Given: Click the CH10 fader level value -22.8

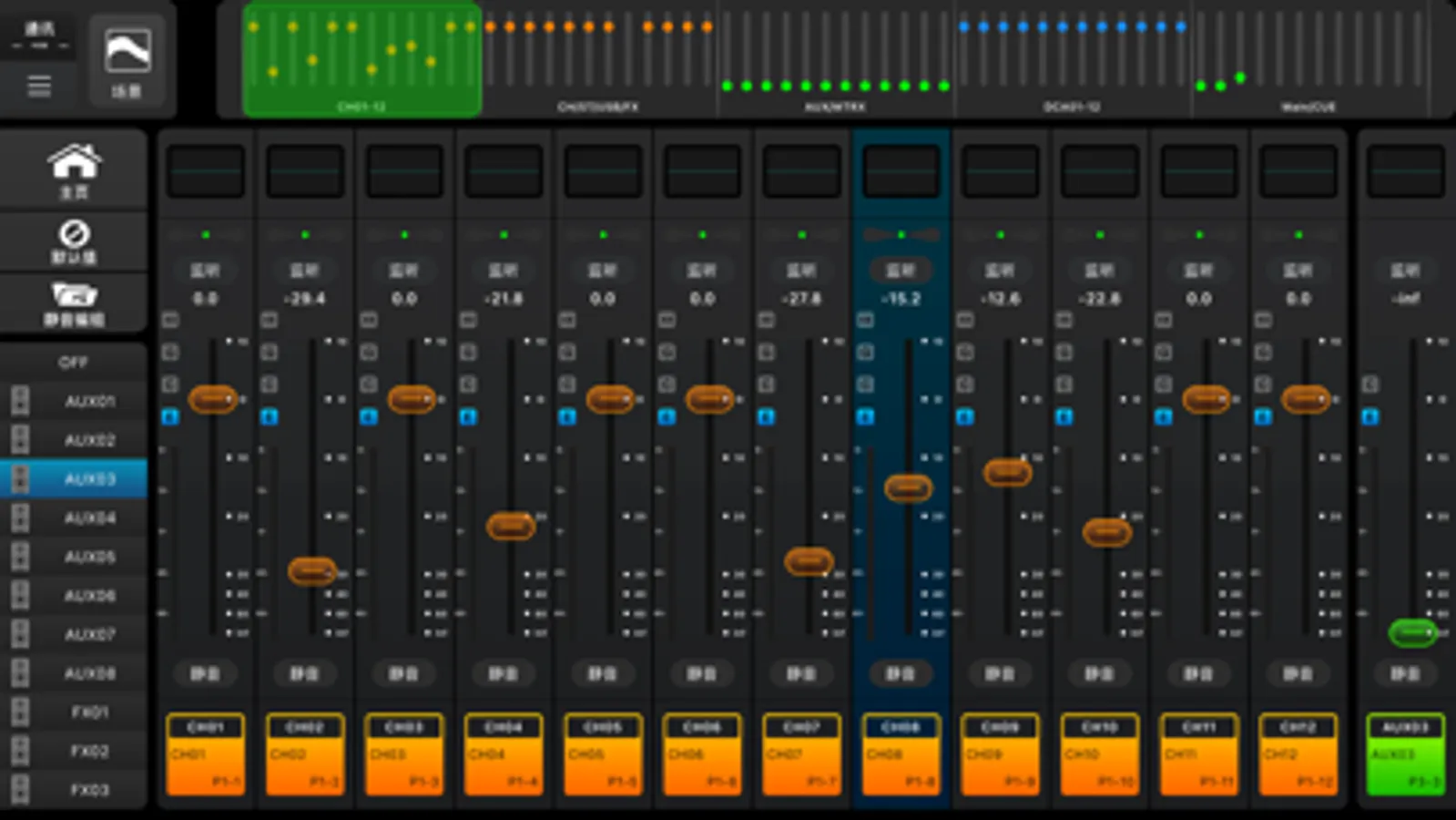Looking at the screenshot, I should tap(1100, 299).
